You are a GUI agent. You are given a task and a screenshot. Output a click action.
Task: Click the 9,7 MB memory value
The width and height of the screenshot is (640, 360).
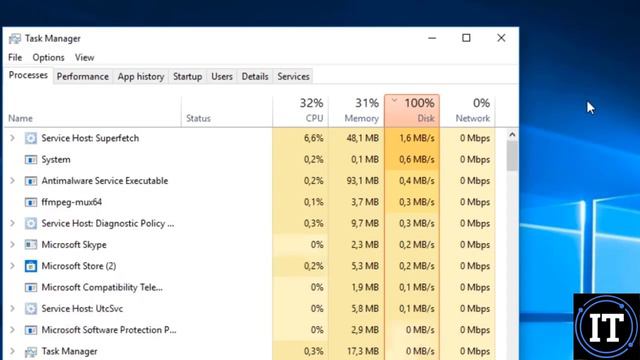pos(365,223)
